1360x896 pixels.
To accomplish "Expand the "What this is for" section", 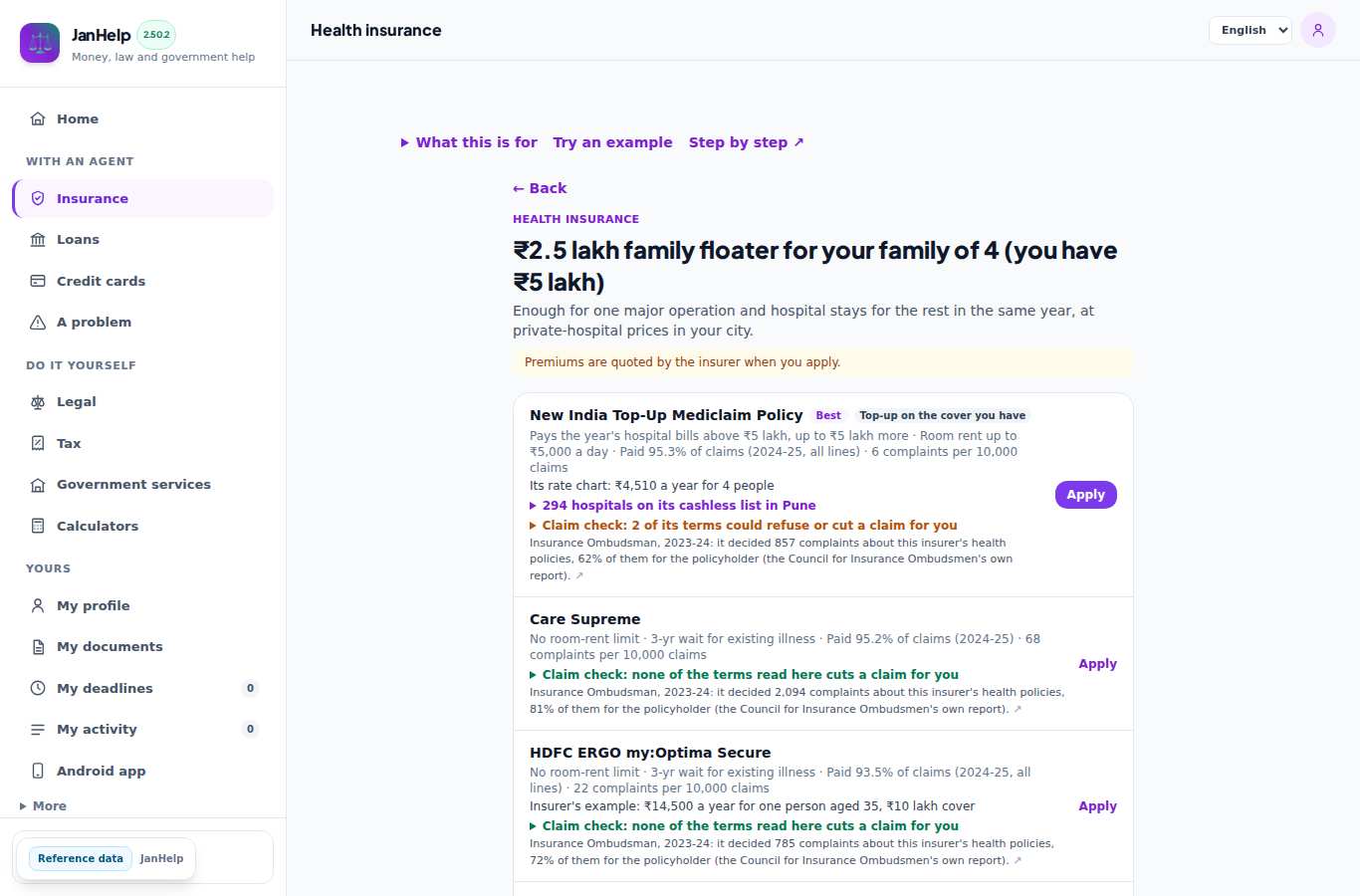I will tap(469, 142).
